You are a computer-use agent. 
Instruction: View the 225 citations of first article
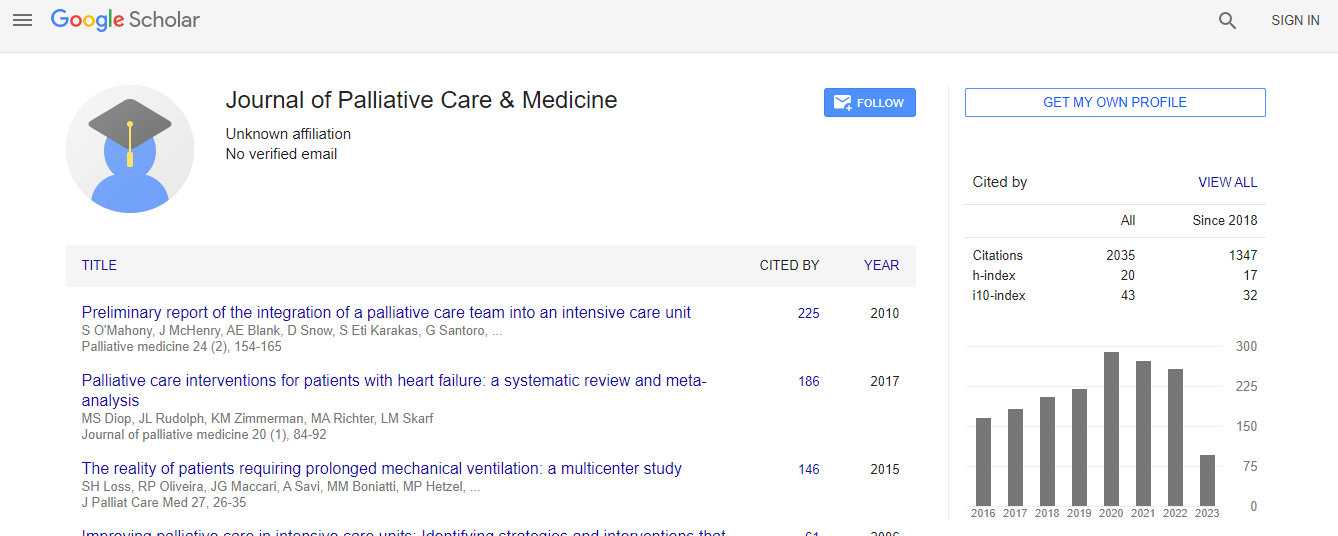(808, 313)
